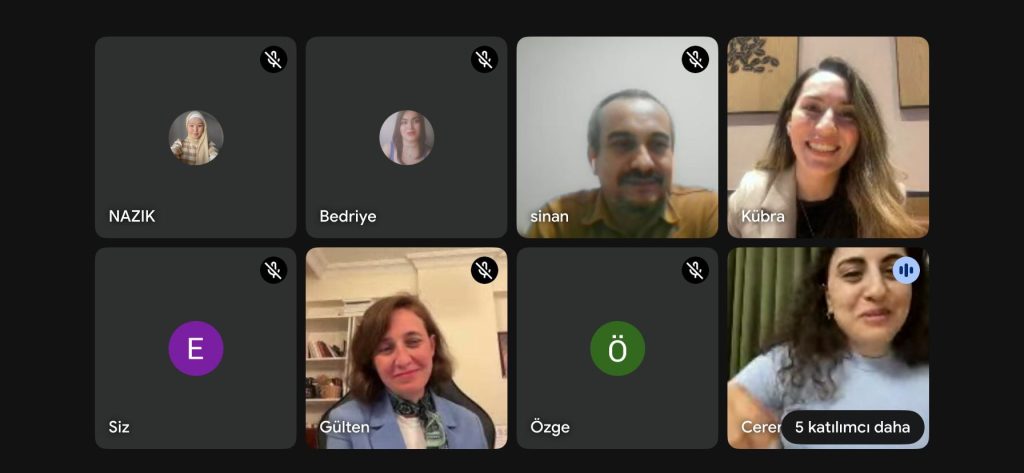Click the muted mic icon on Özge's tile
This screenshot has height=473, width=1024.
696,270
